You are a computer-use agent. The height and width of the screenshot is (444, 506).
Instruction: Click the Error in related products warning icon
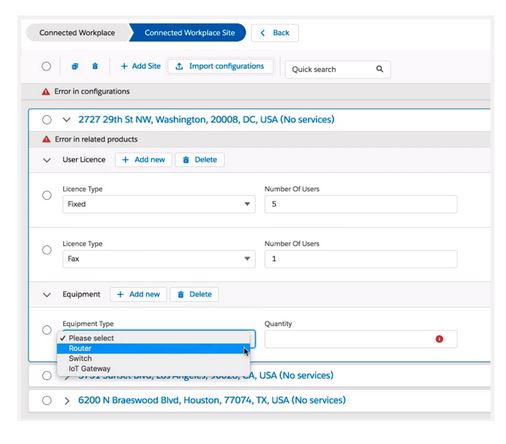(46, 139)
